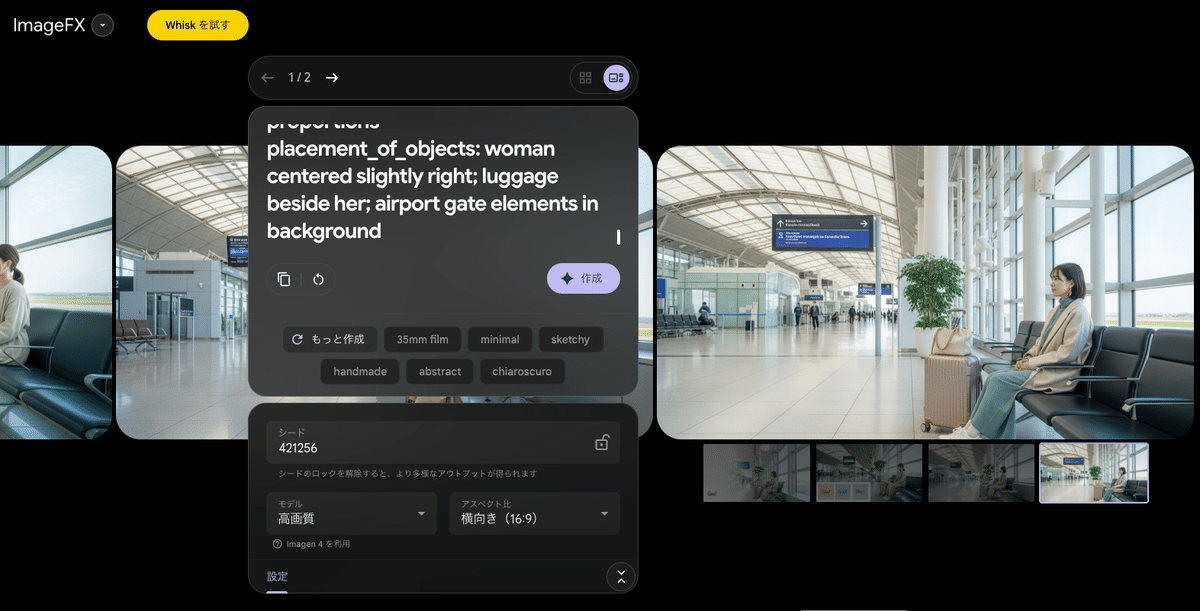Image resolution: width=1200 pixels, height=611 pixels.
Task: Click the forward arrow to the next prompt
Action: [332, 78]
